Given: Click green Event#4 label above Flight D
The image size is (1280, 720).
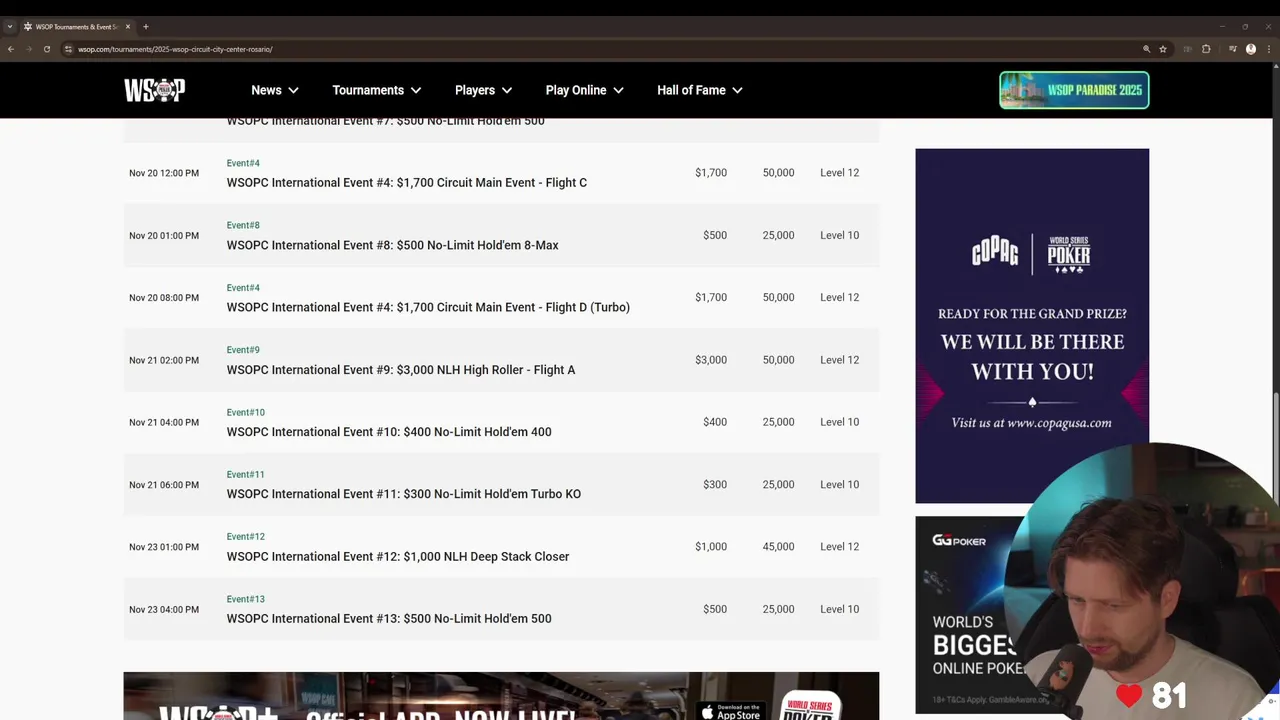Looking at the screenshot, I should point(243,288).
